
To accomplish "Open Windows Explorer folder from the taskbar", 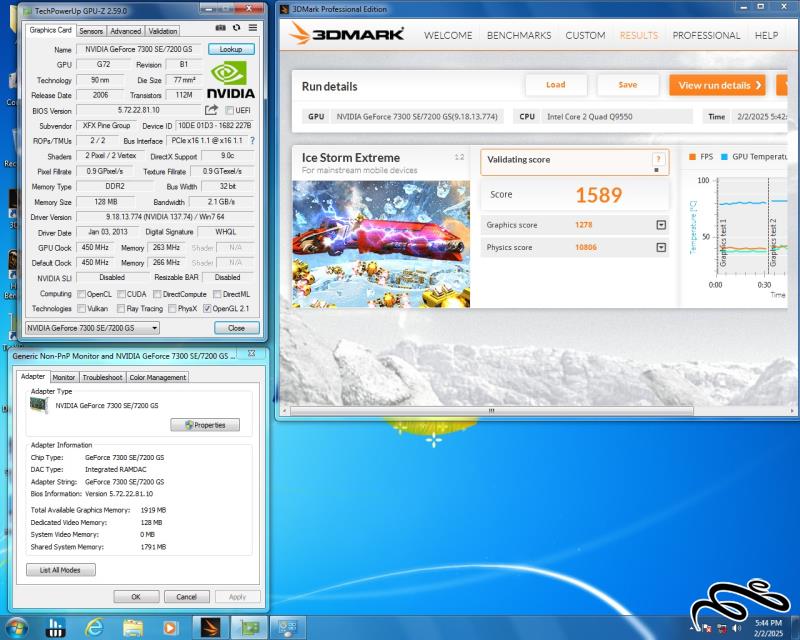I will 133,628.
